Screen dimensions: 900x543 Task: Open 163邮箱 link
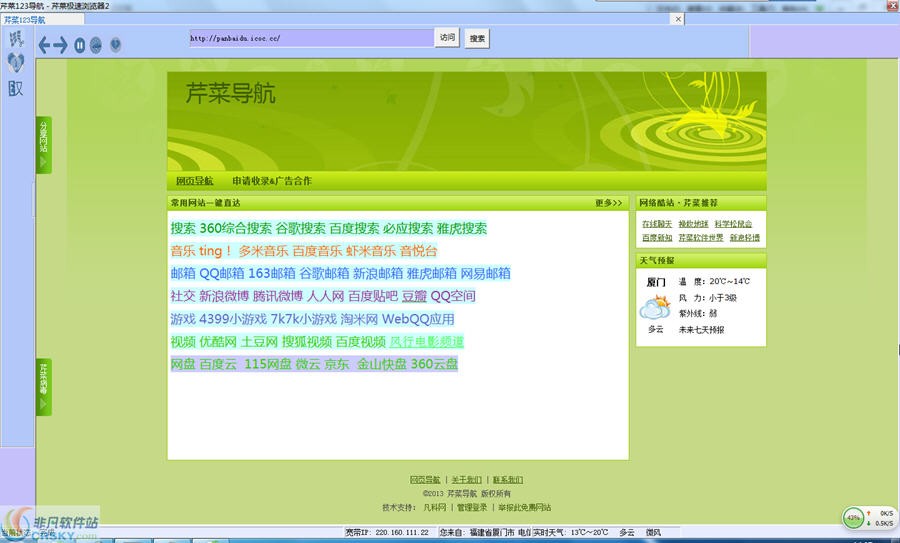272,273
